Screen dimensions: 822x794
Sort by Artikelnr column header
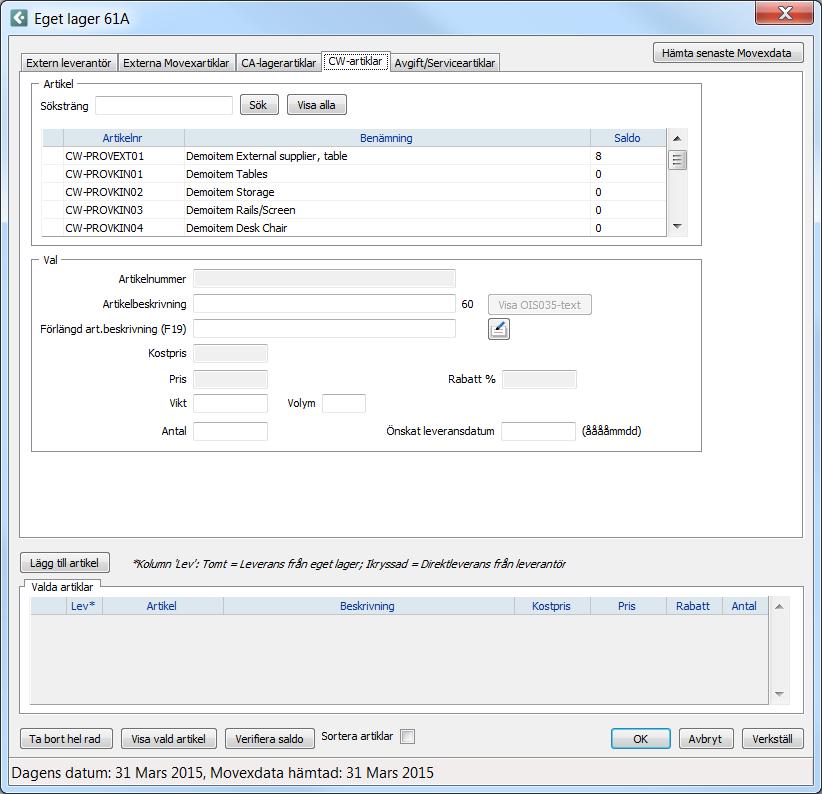tap(123, 138)
